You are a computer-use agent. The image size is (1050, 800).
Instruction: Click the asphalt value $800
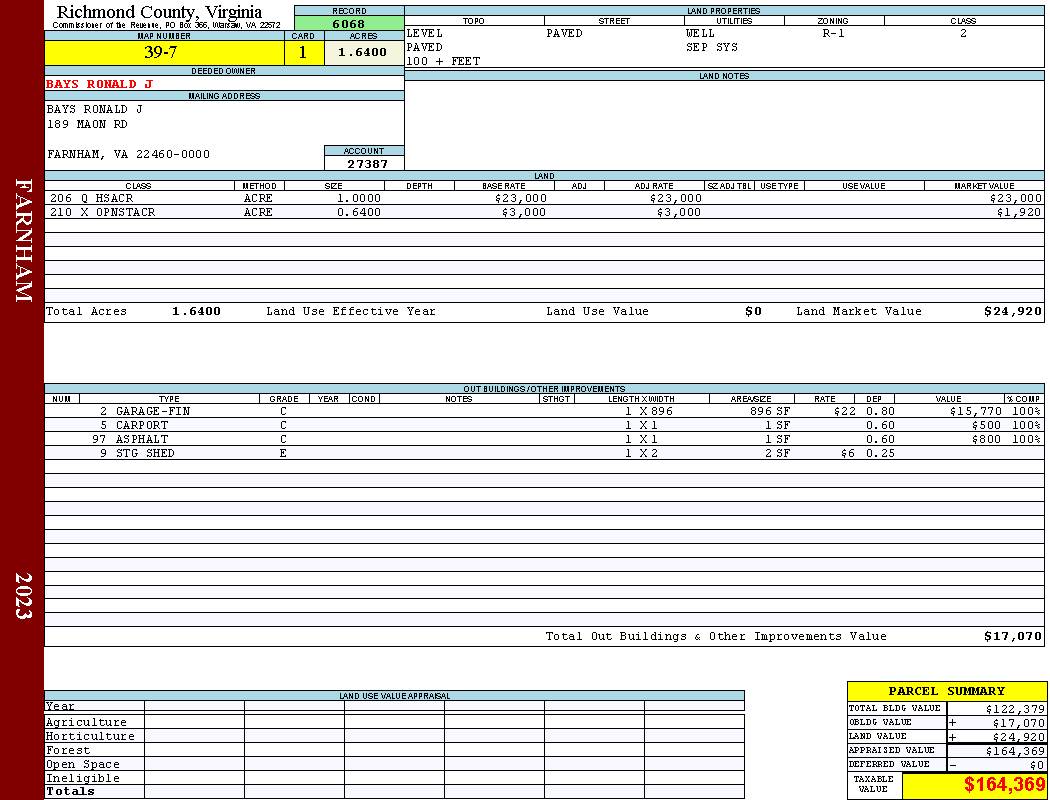[x=986, y=440]
